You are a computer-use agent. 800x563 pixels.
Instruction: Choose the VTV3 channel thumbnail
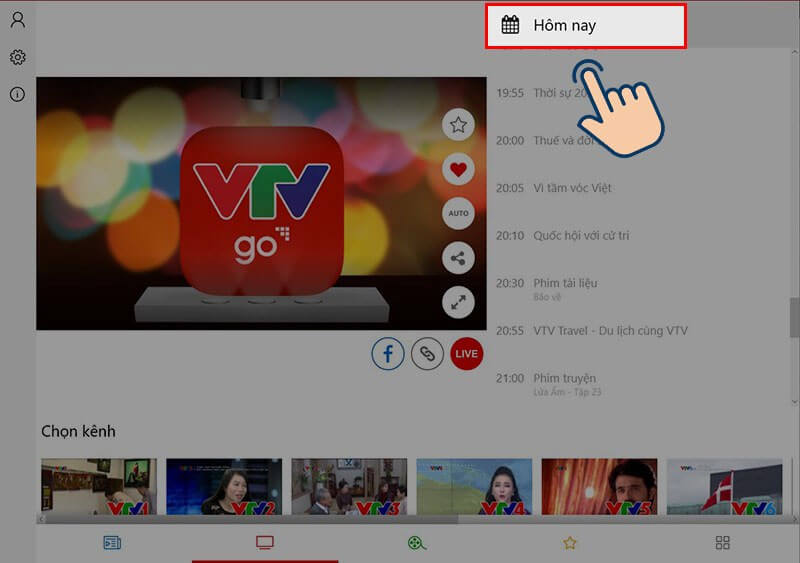(349, 486)
